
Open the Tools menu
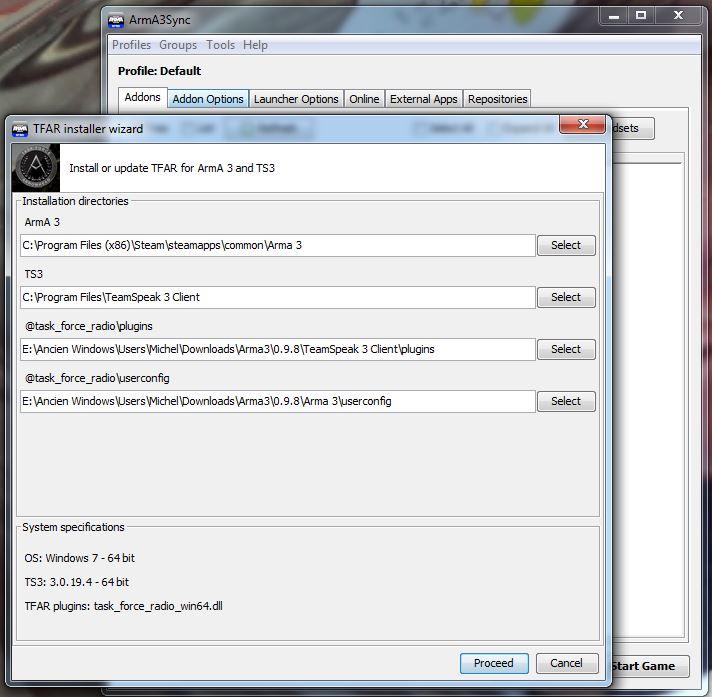click(x=220, y=45)
